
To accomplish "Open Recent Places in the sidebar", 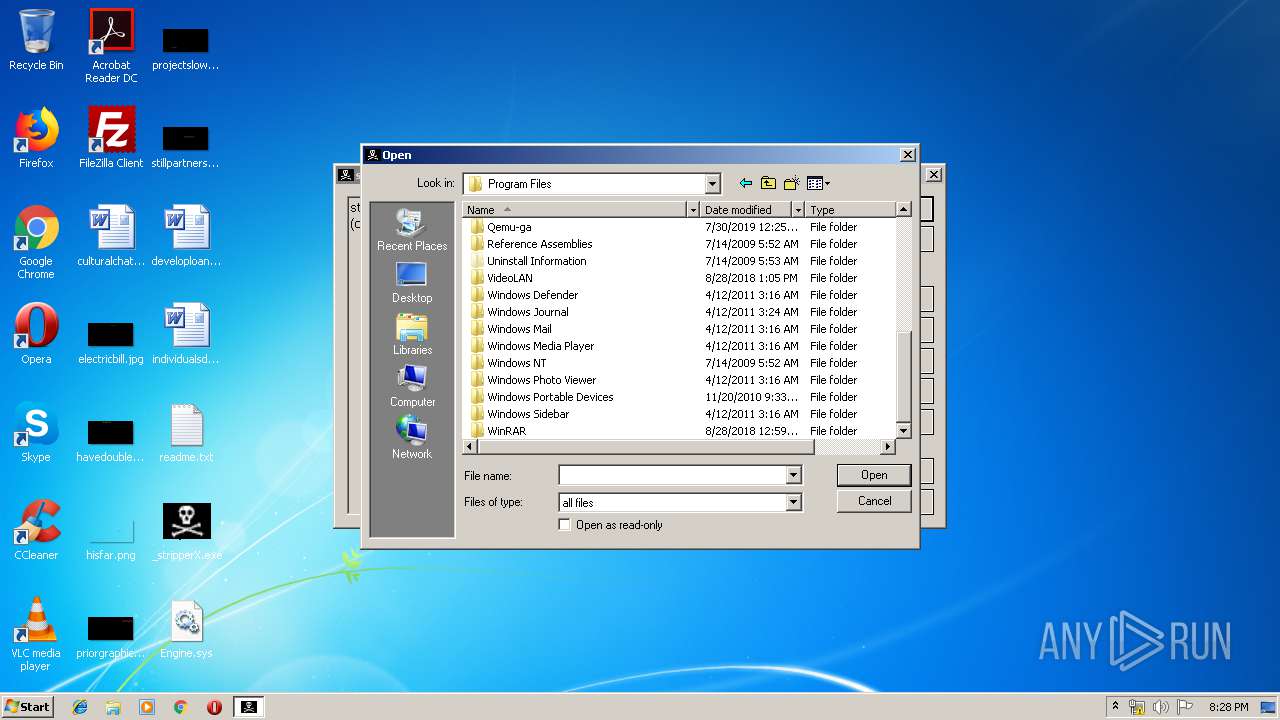I will click(x=412, y=230).
